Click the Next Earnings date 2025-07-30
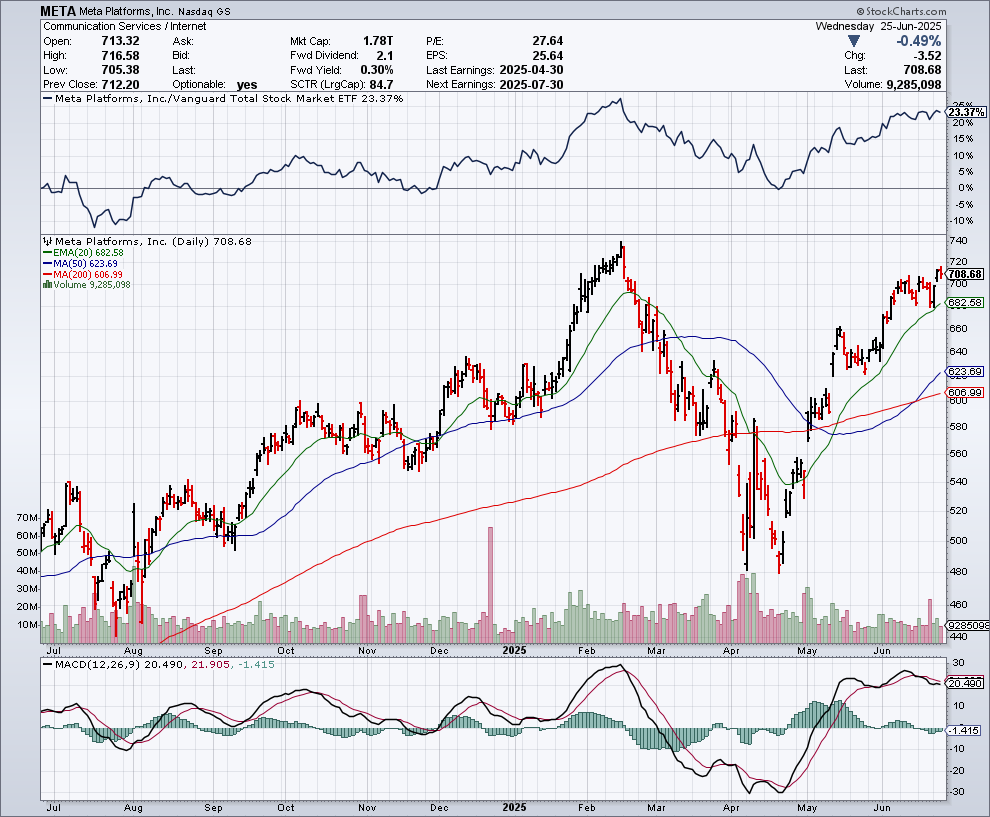The height and width of the screenshot is (817, 990). click(x=531, y=85)
